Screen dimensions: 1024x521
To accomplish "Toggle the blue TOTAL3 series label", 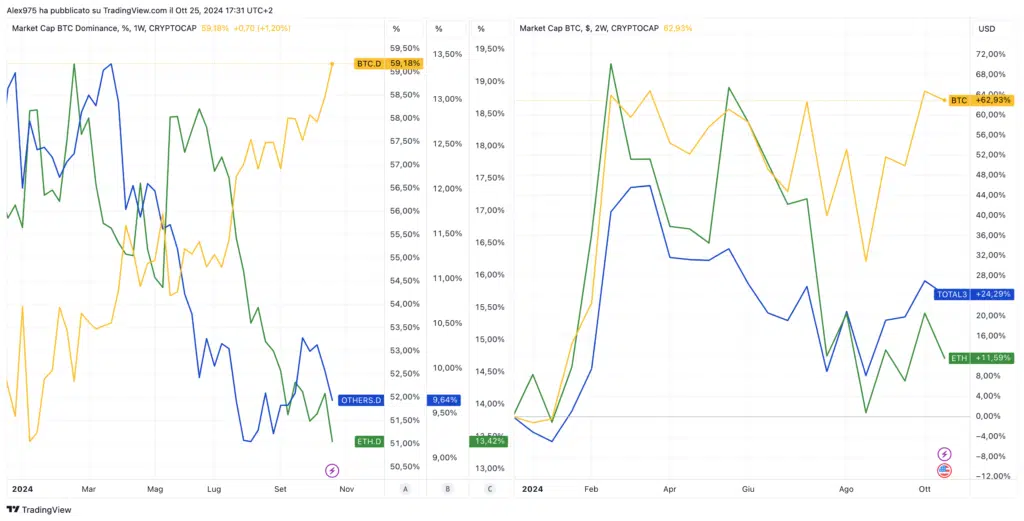I will 951,294.
